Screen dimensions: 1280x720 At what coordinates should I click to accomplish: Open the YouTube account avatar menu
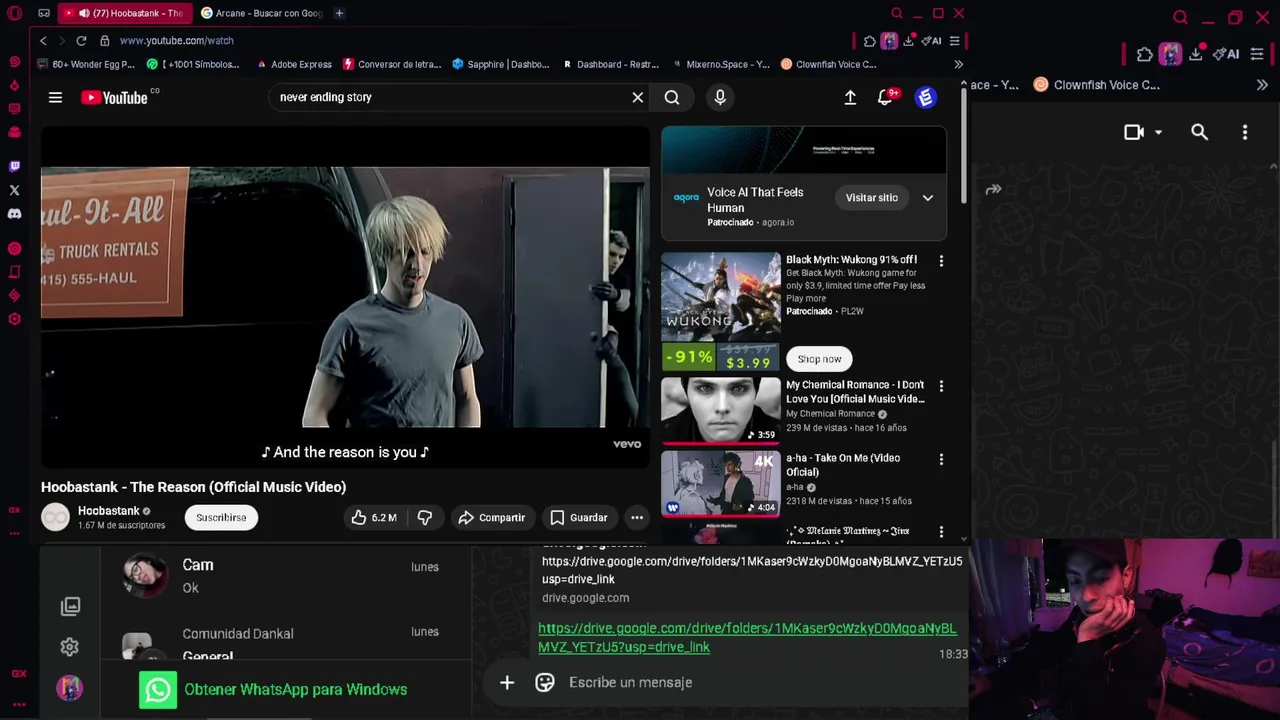[x=926, y=97]
